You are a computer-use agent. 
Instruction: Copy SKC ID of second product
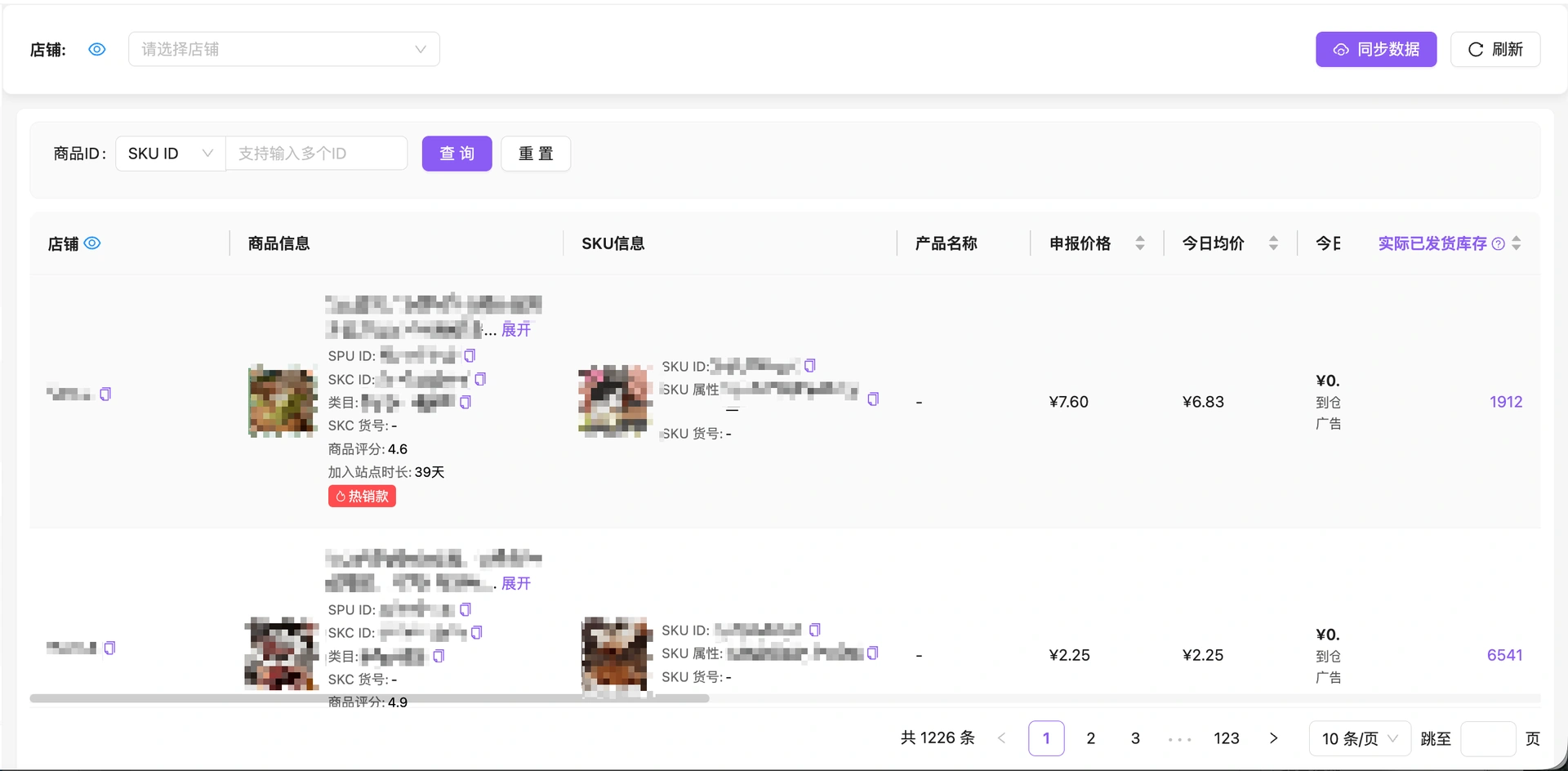[x=477, y=632]
